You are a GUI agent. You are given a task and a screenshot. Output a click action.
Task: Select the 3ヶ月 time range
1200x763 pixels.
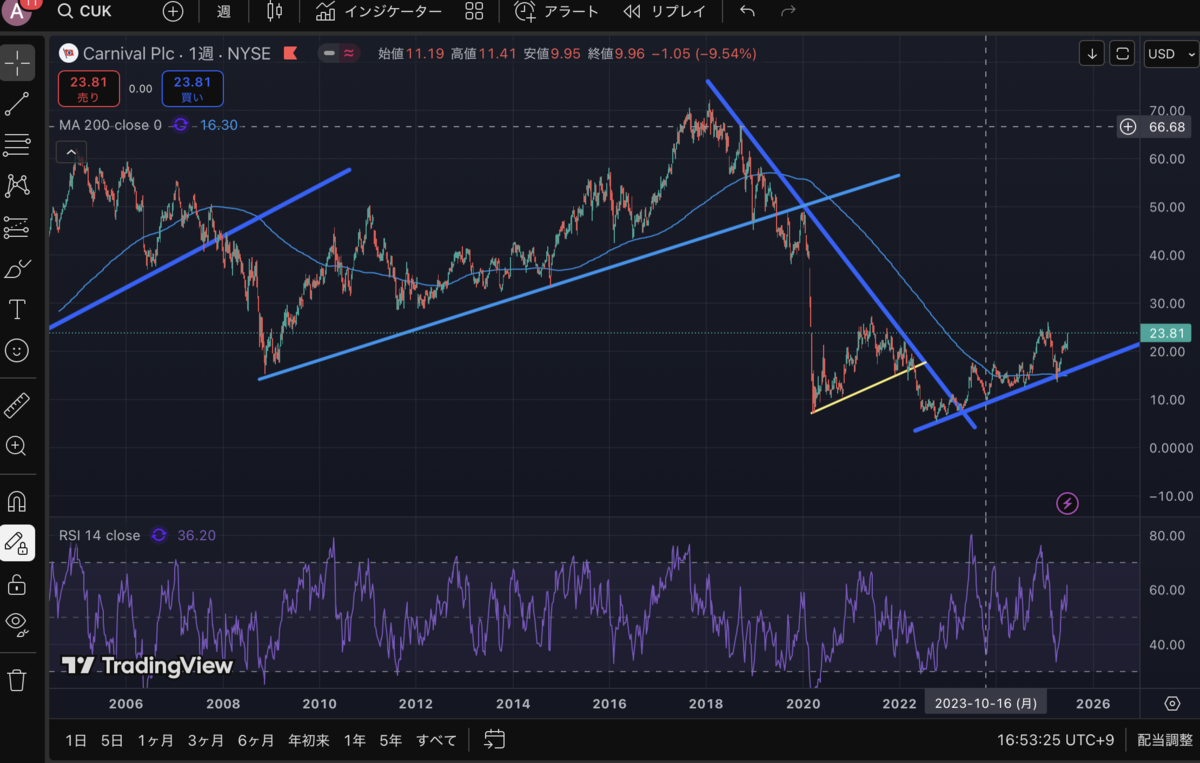pos(205,741)
